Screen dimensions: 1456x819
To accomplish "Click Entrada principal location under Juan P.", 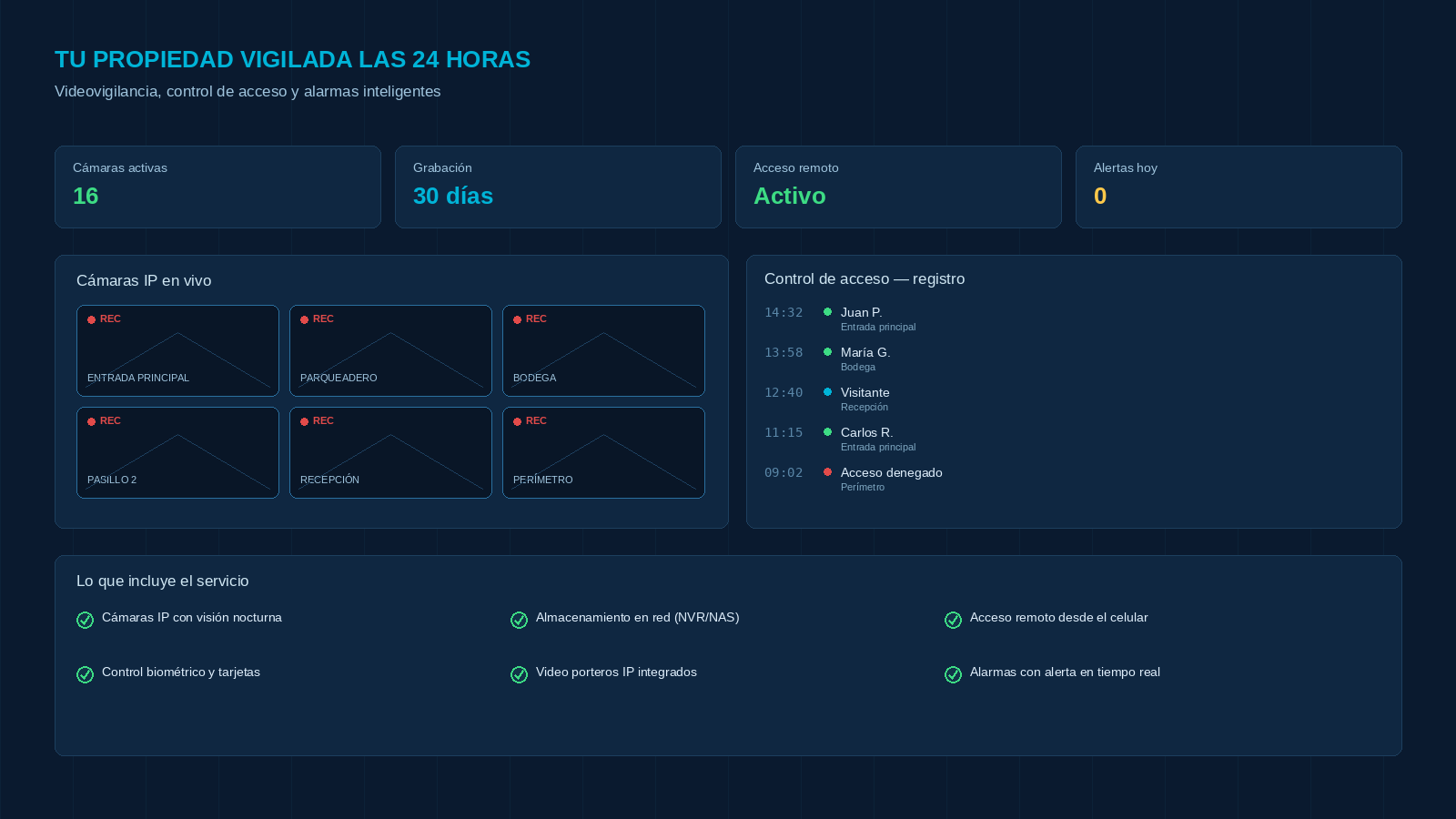I will (878, 327).
